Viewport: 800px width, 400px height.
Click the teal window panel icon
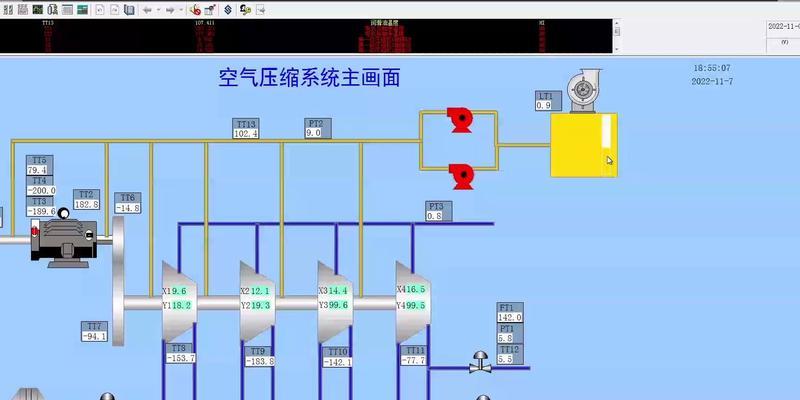pos(82,10)
